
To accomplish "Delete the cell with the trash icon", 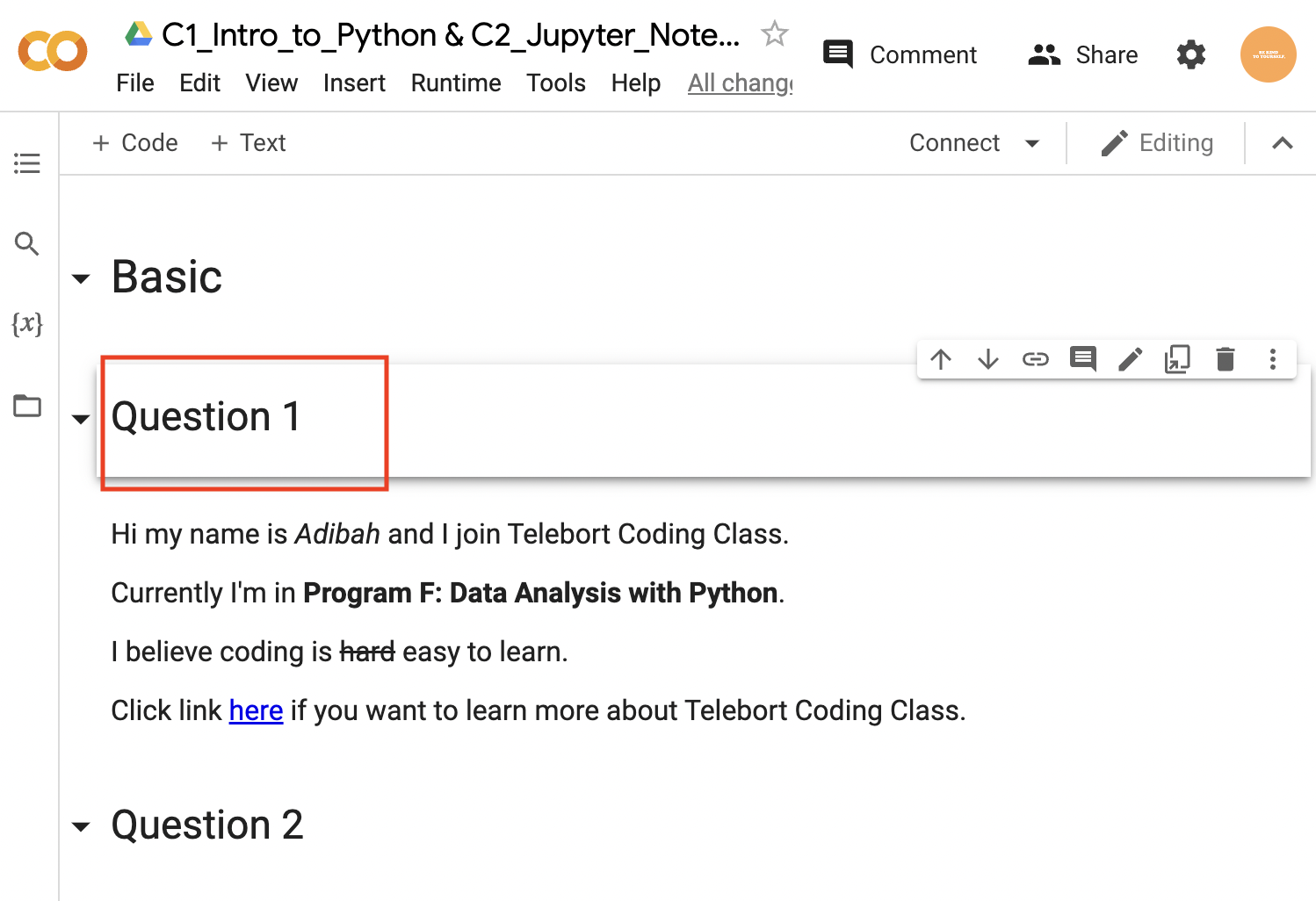I will pos(1225,359).
